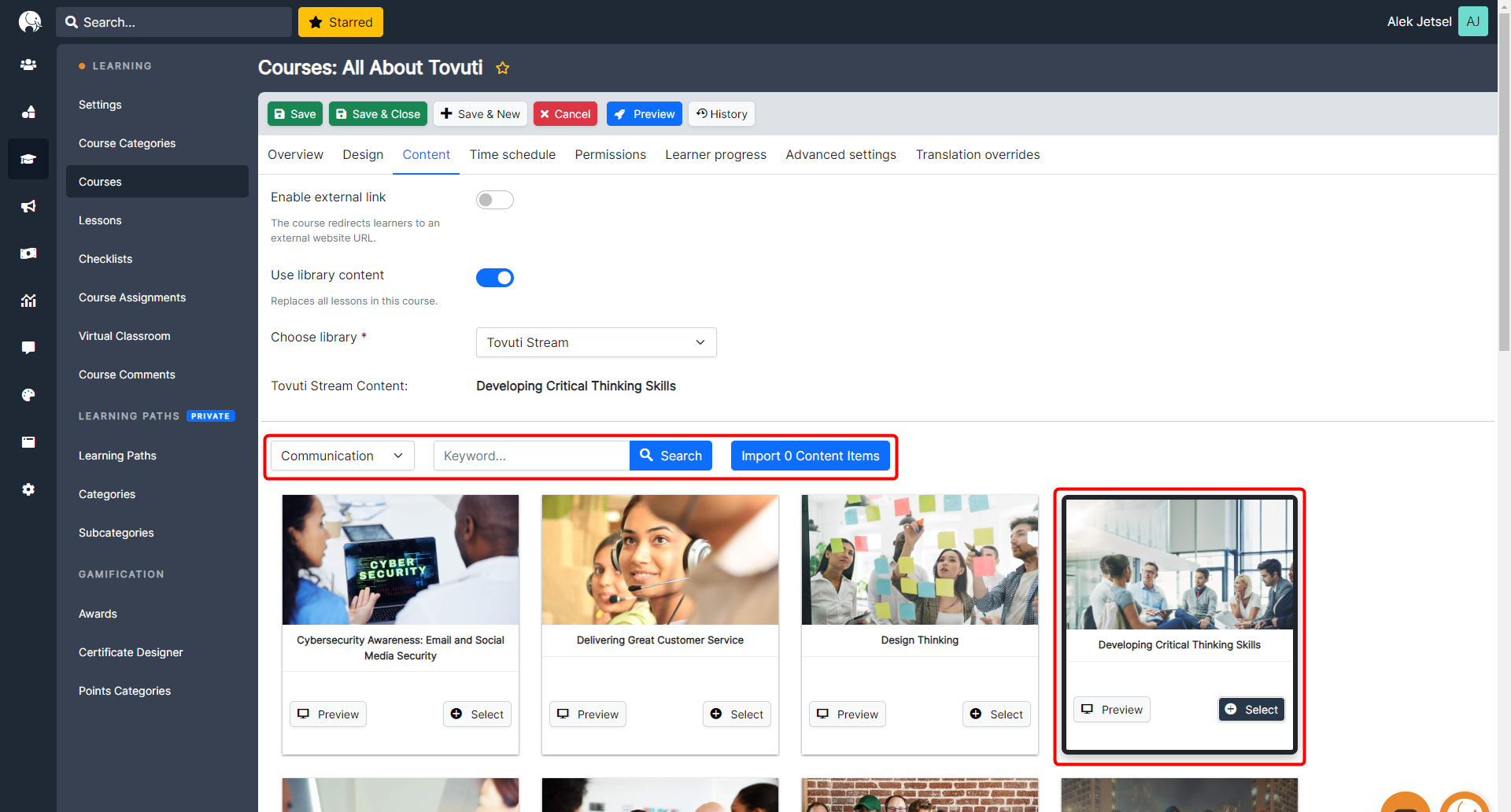The height and width of the screenshot is (812, 1511).
Task: Click Import 0 Content Items
Action: click(810, 456)
